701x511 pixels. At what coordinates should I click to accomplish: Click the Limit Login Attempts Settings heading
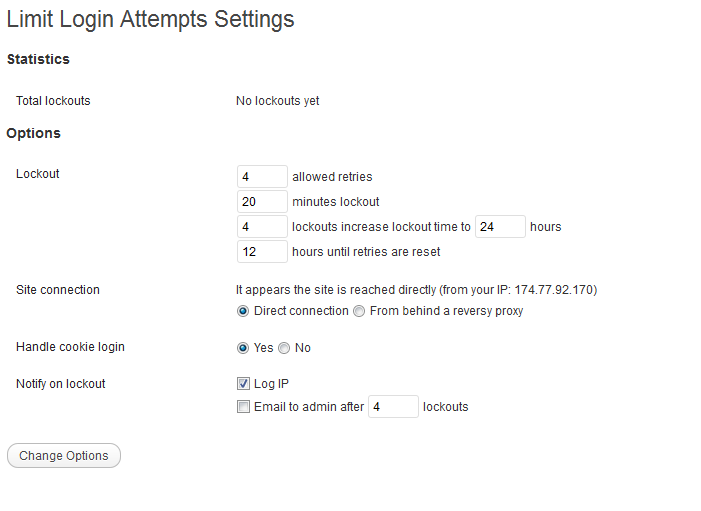pyautogui.click(x=150, y=19)
